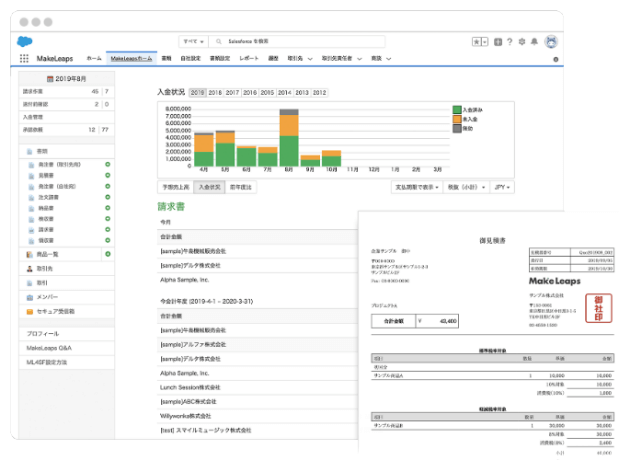Screen dimensions: 619x460
Task: Open the favorites star icon
Action: [x=476, y=42]
